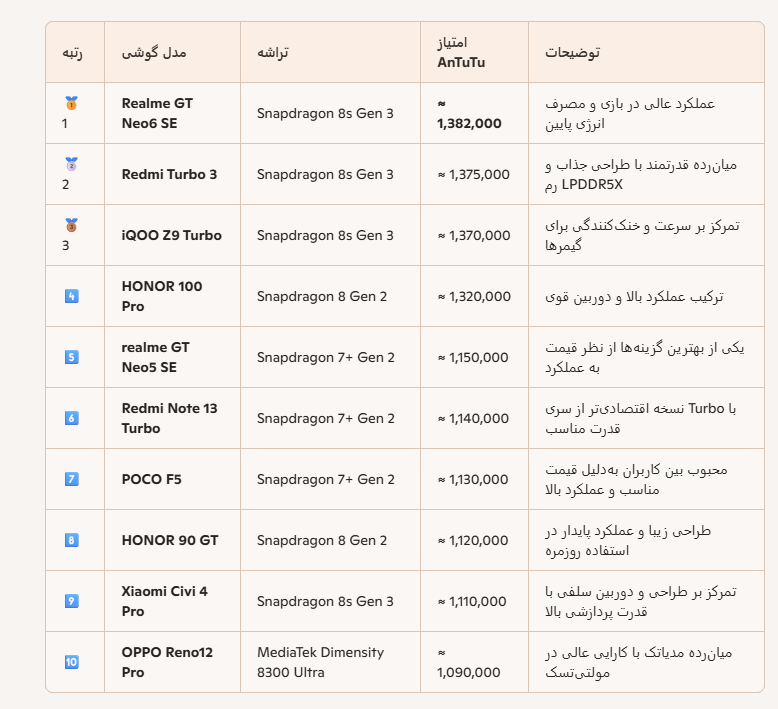Click the gold medal rank 1 icon
The height and width of the screenshot is (709, 778).
click(x=71, y=103)
